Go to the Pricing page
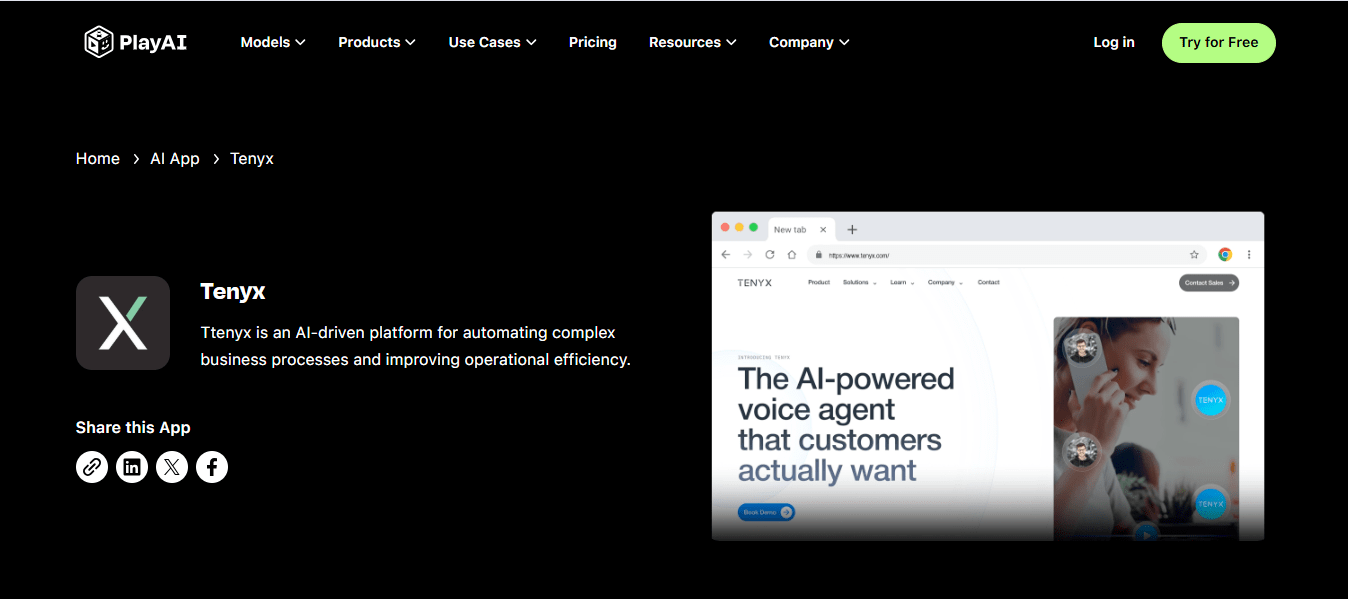The height and width of the screenshot is (599, 1348). (593, 42)
